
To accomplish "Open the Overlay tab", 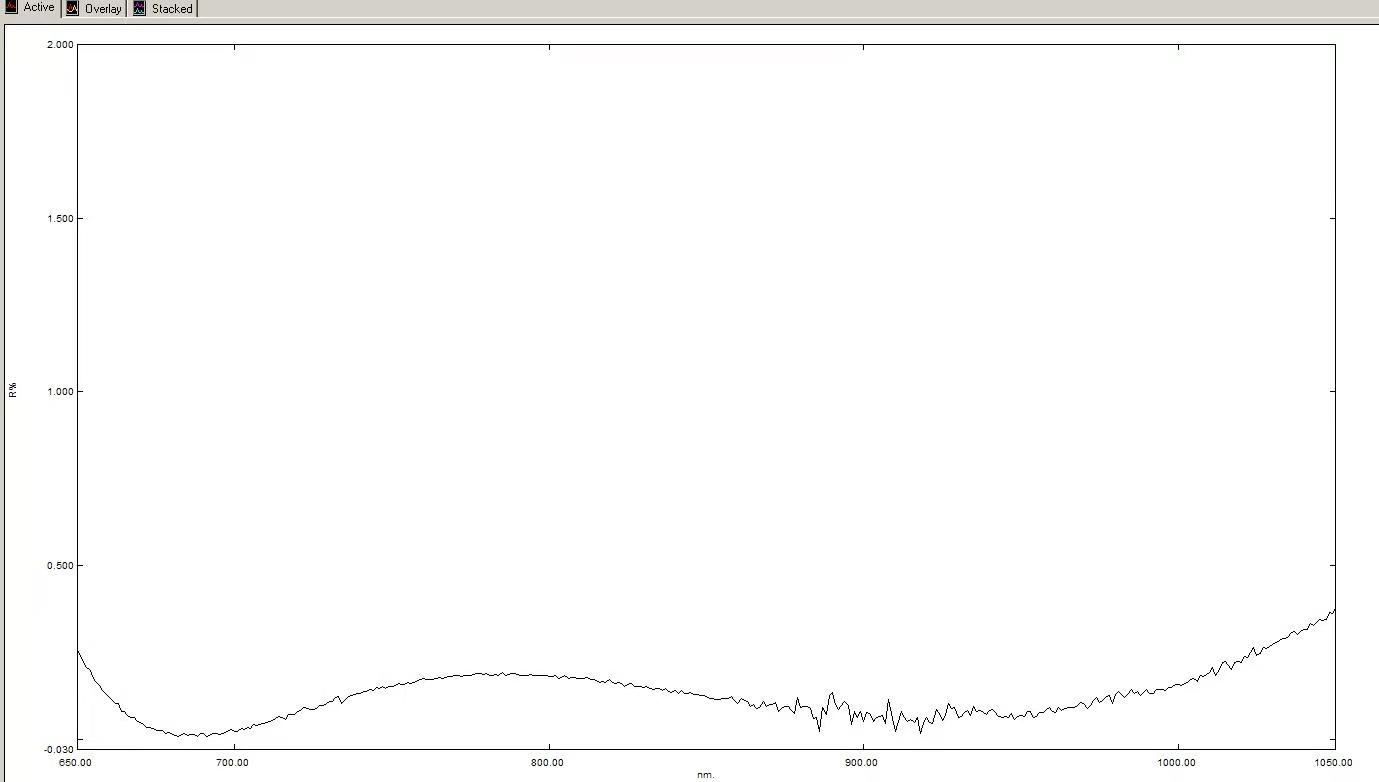I will [102, 9].
